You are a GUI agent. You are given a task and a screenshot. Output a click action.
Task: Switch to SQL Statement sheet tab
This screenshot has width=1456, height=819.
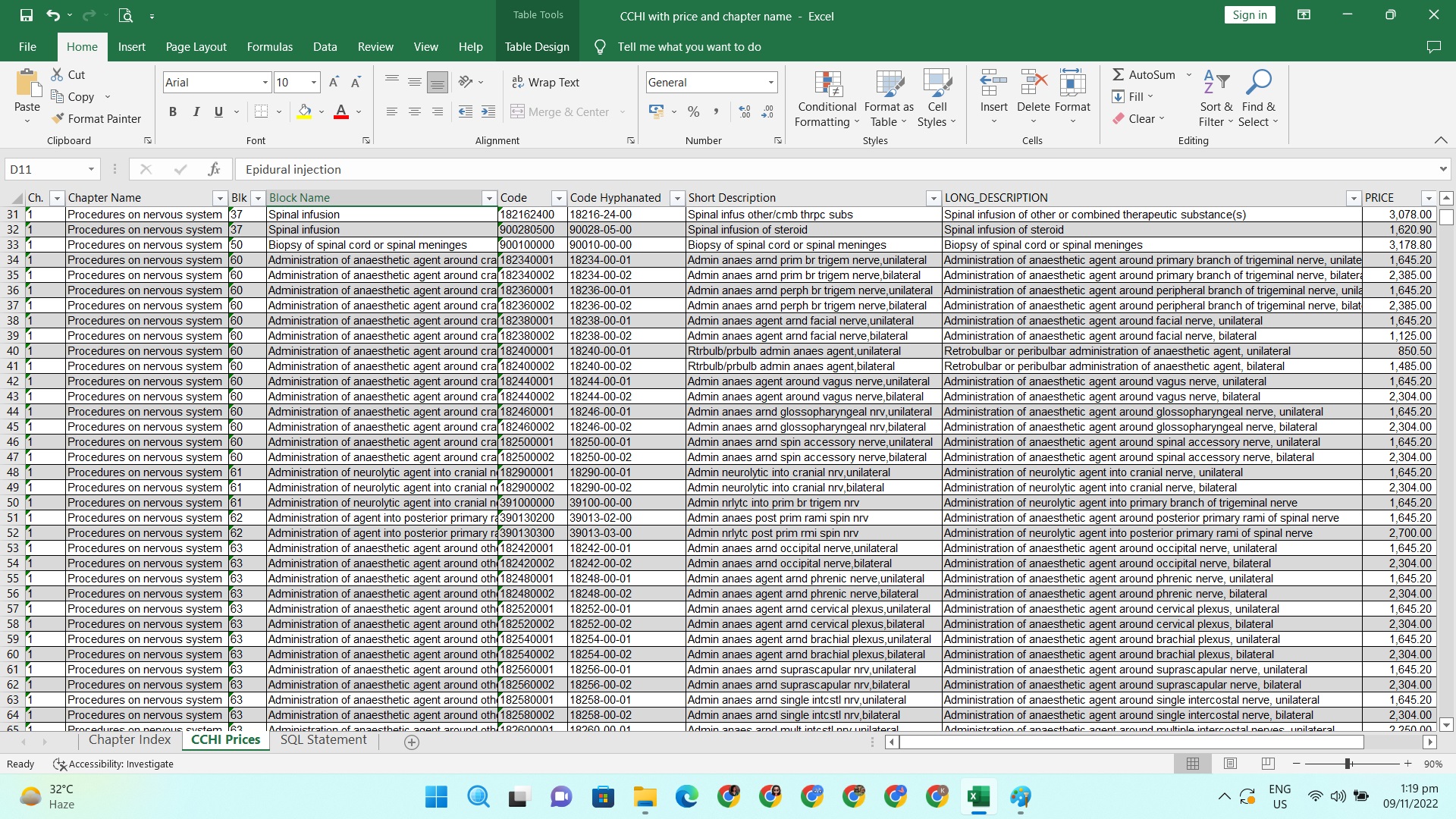323,740
